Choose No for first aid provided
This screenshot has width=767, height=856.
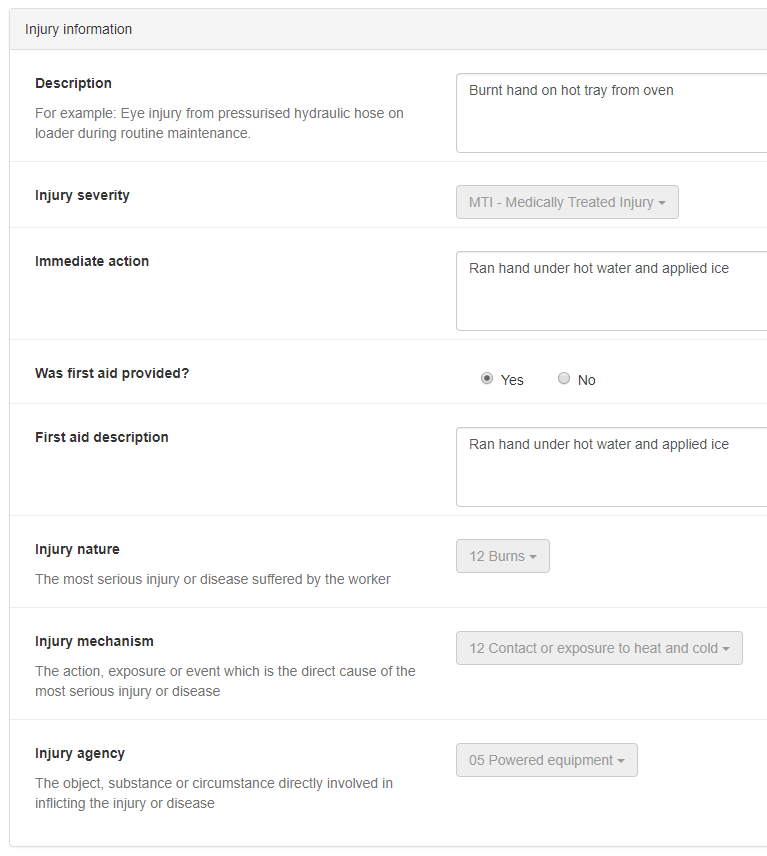click(564, 379)
